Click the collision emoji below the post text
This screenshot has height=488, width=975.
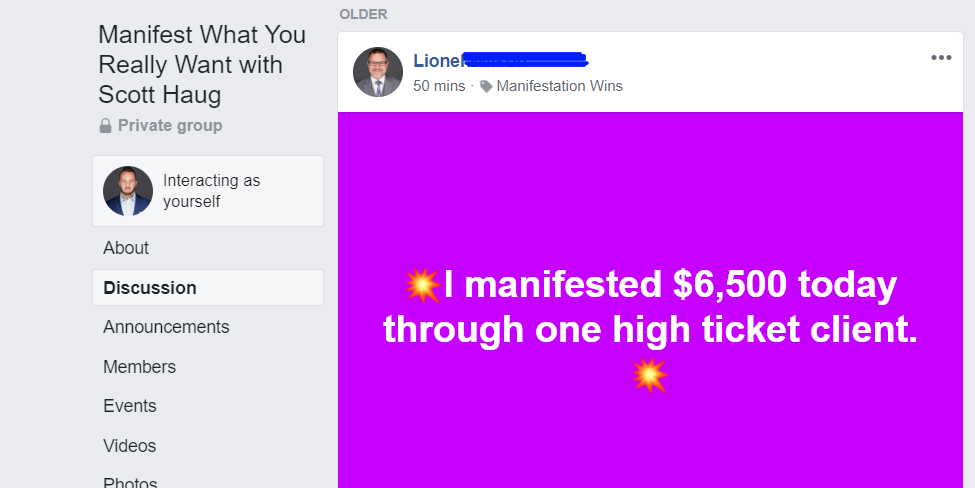(650, 375)
